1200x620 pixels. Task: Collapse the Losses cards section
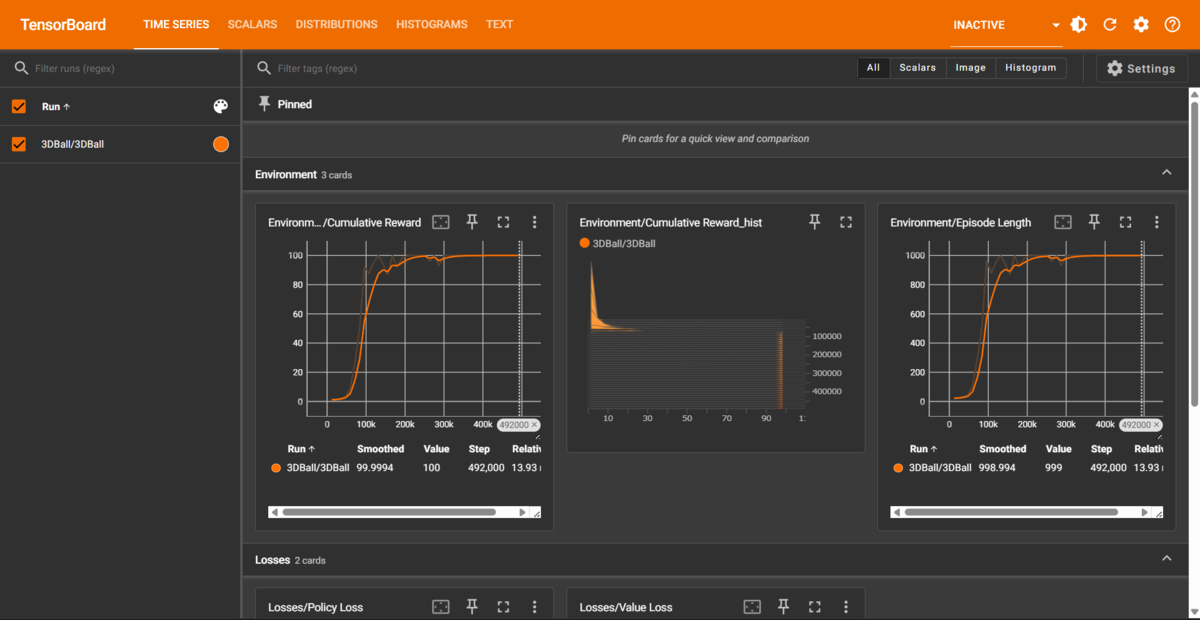click(x=1166, y=559)
